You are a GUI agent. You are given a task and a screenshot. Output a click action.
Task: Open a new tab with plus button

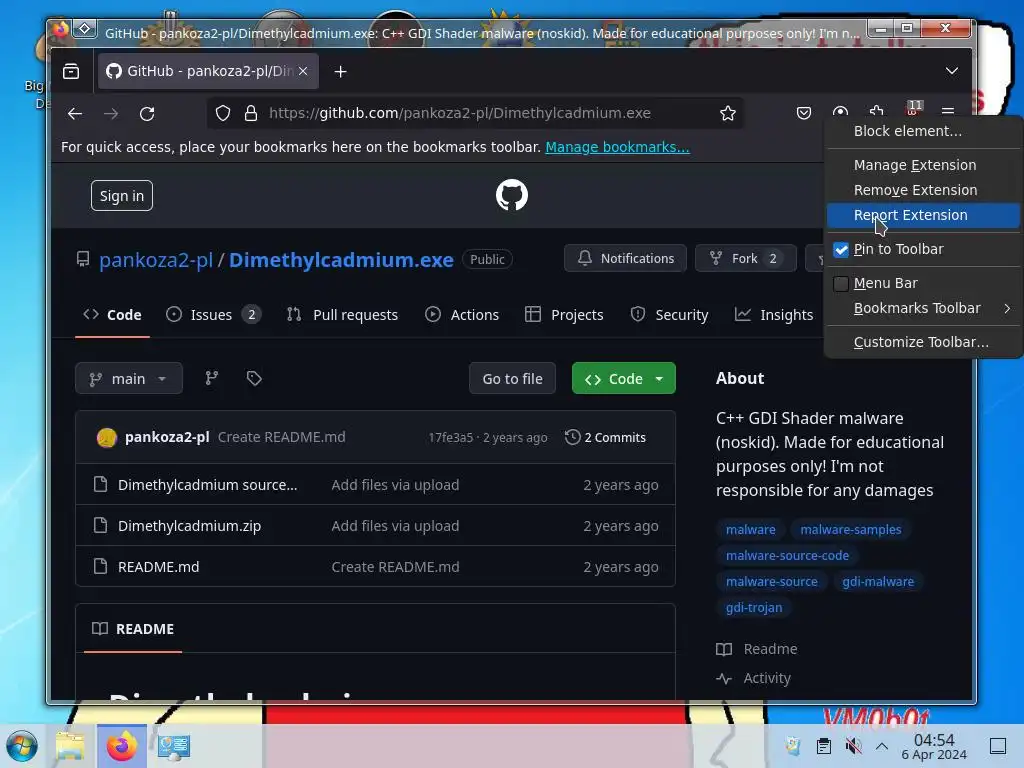click(x=340, y=72)
